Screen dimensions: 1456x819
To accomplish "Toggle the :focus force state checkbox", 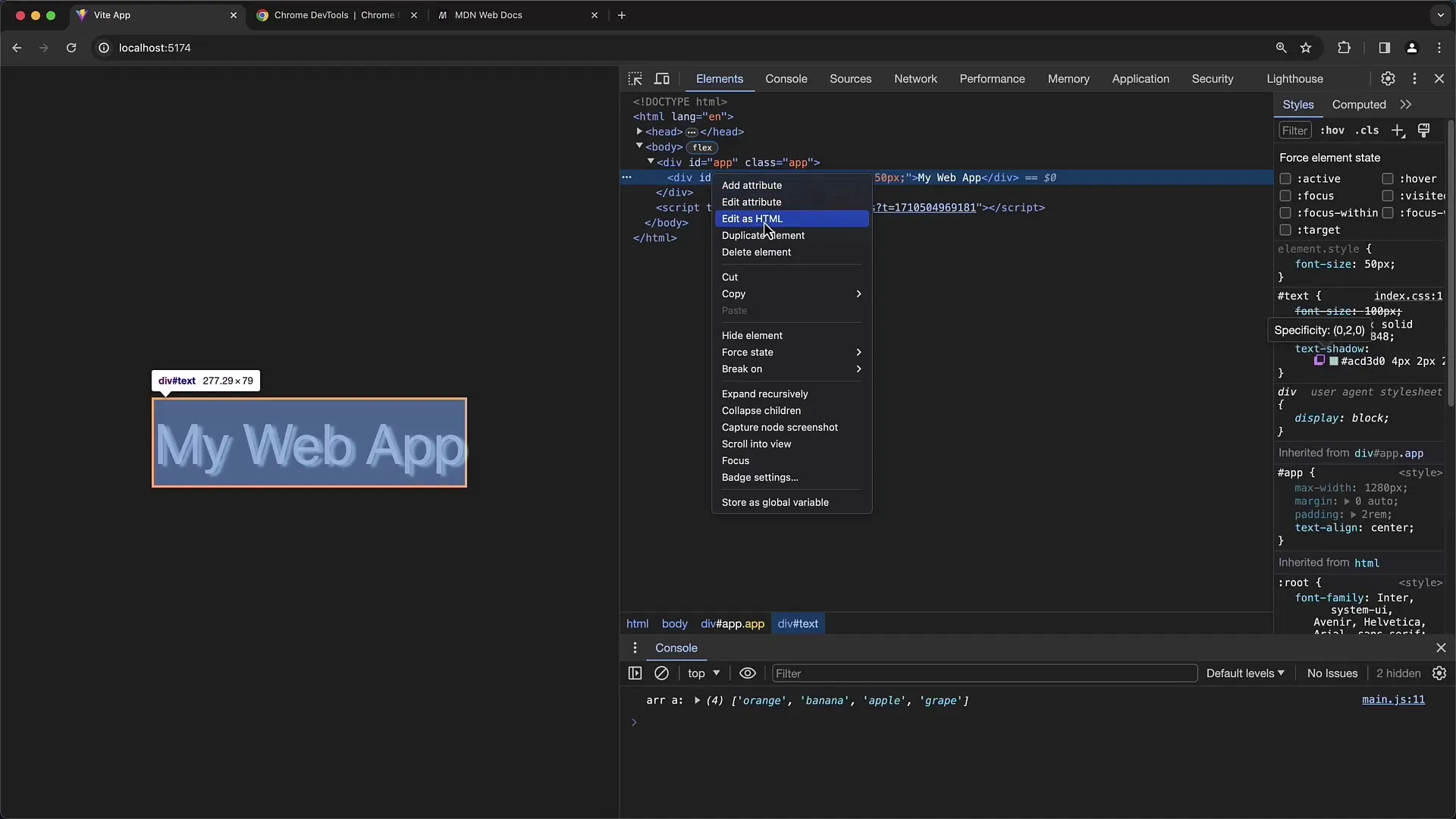I will pyautogui.click(x=1287, y=195).
